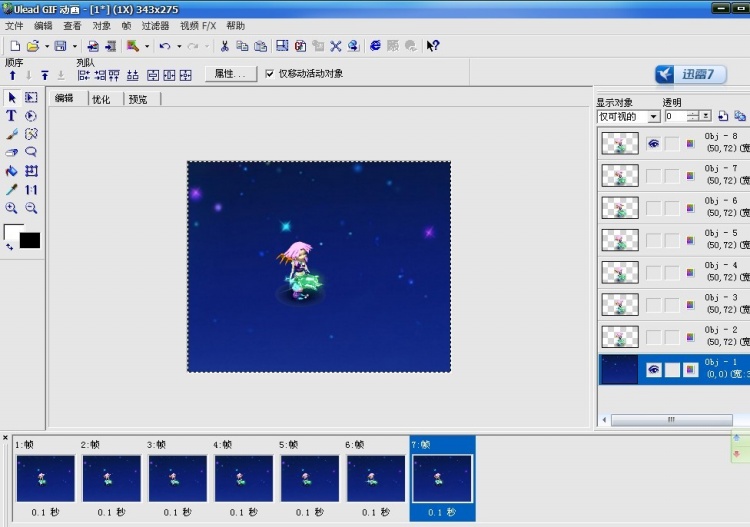Select the Obj - 5 thumbnail in object list

coord(620,240)
